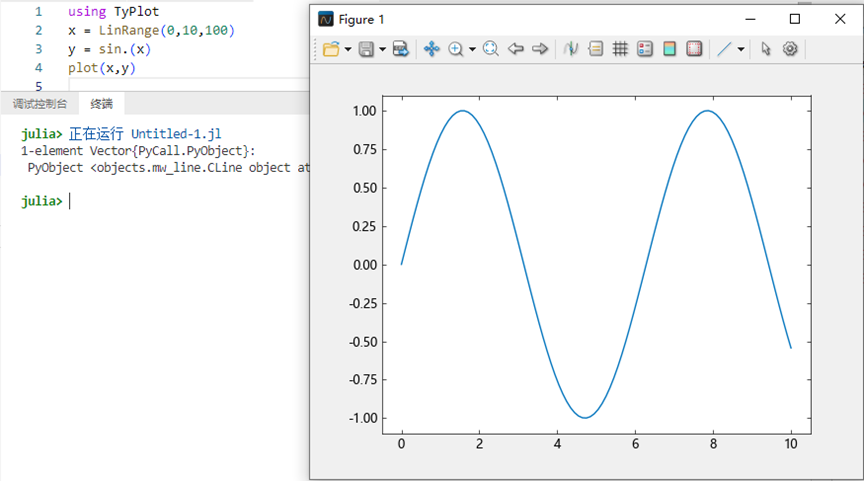Screen dimensions: 864x481
Task: Click the red dashed border axes icon
Action: click(694, 49)
